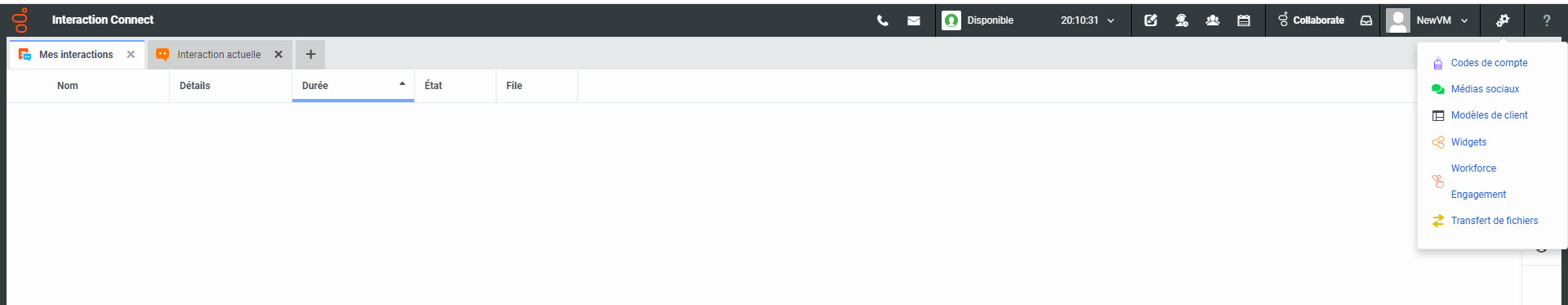The height and width of the screenshot is (305, 1568).
Task: Add a new tab with plus button
Action: 310,55
